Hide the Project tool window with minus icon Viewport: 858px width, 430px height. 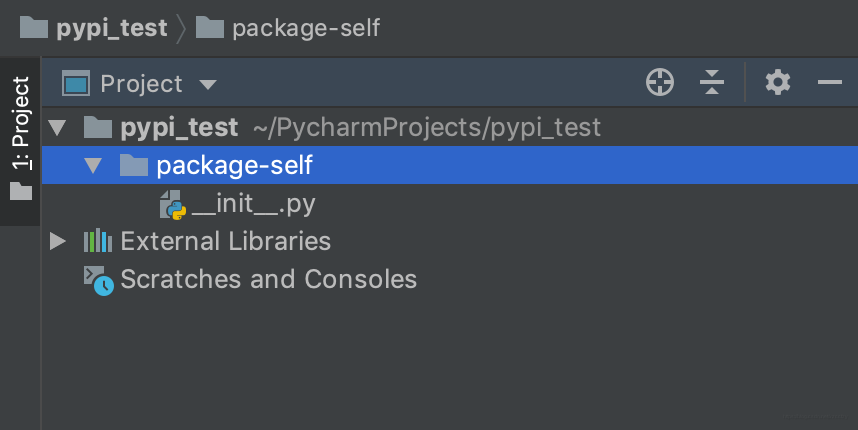pos(830,83)
